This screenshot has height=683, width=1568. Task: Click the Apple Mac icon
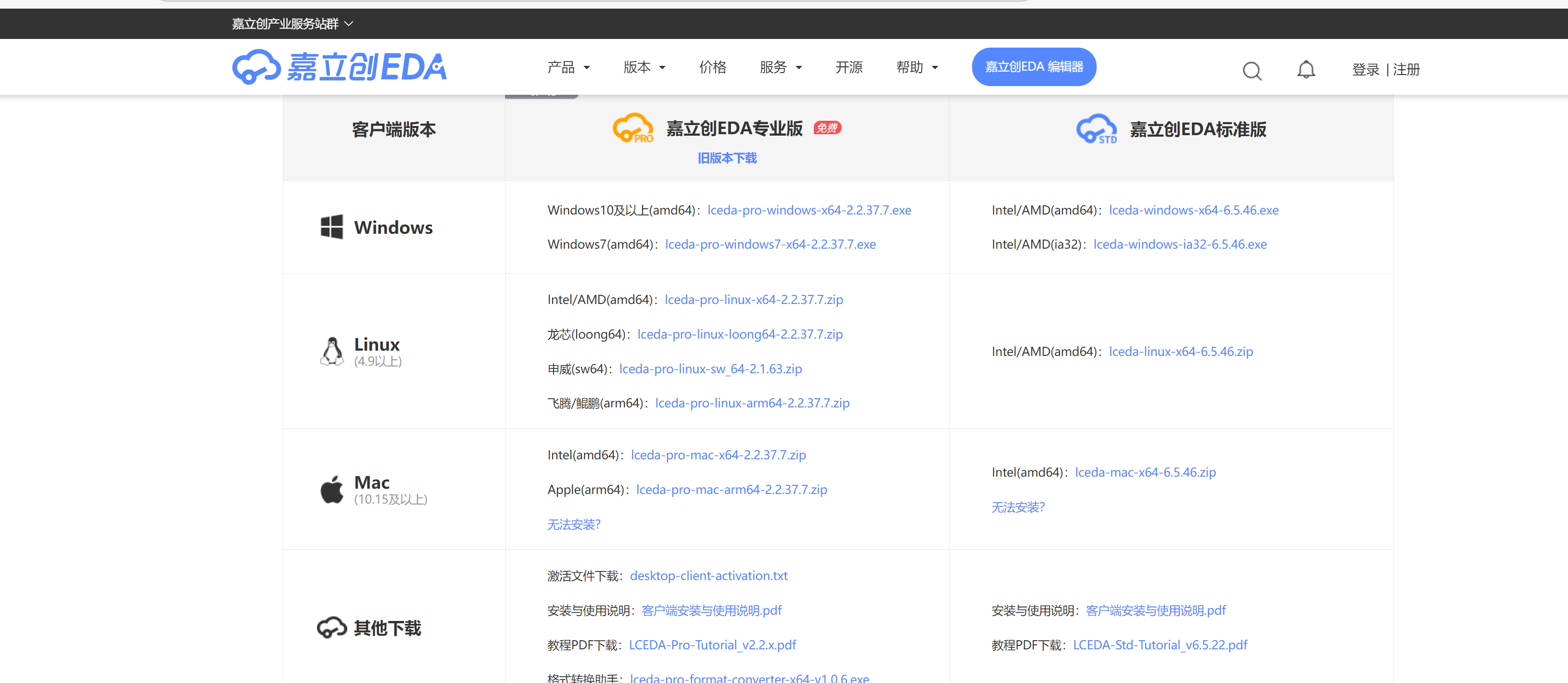[332, 490]
